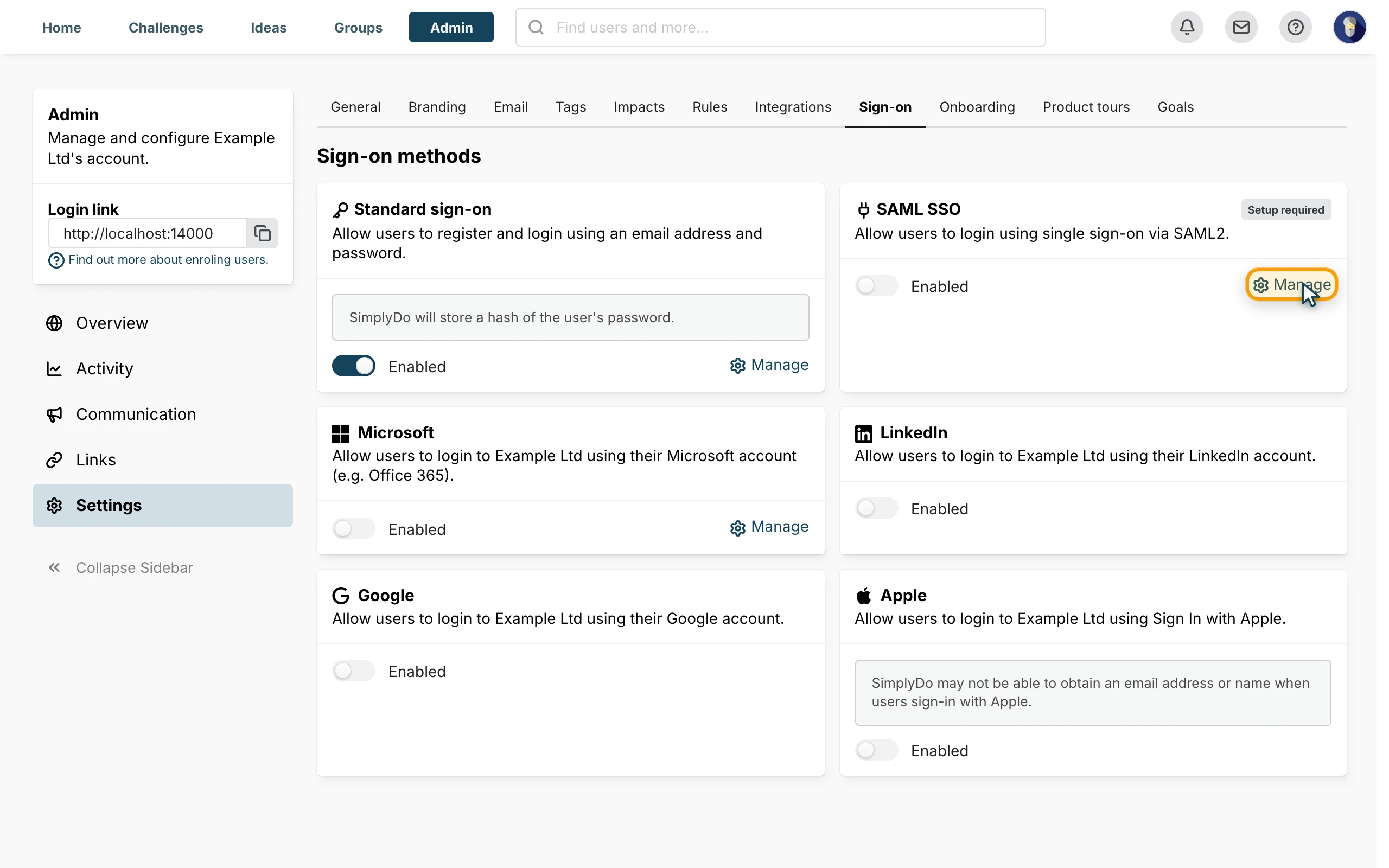The height and width of the screenshot is (868, 1389).
Task: Click the SAML SSO plug icon
Action: (863, 209)
